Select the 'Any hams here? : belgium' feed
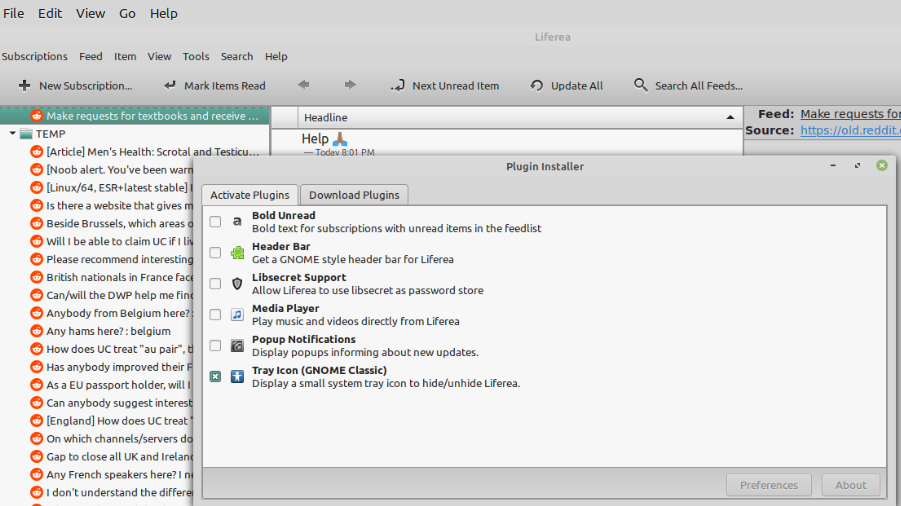This screenshot has width=901, height=506. 108,331
